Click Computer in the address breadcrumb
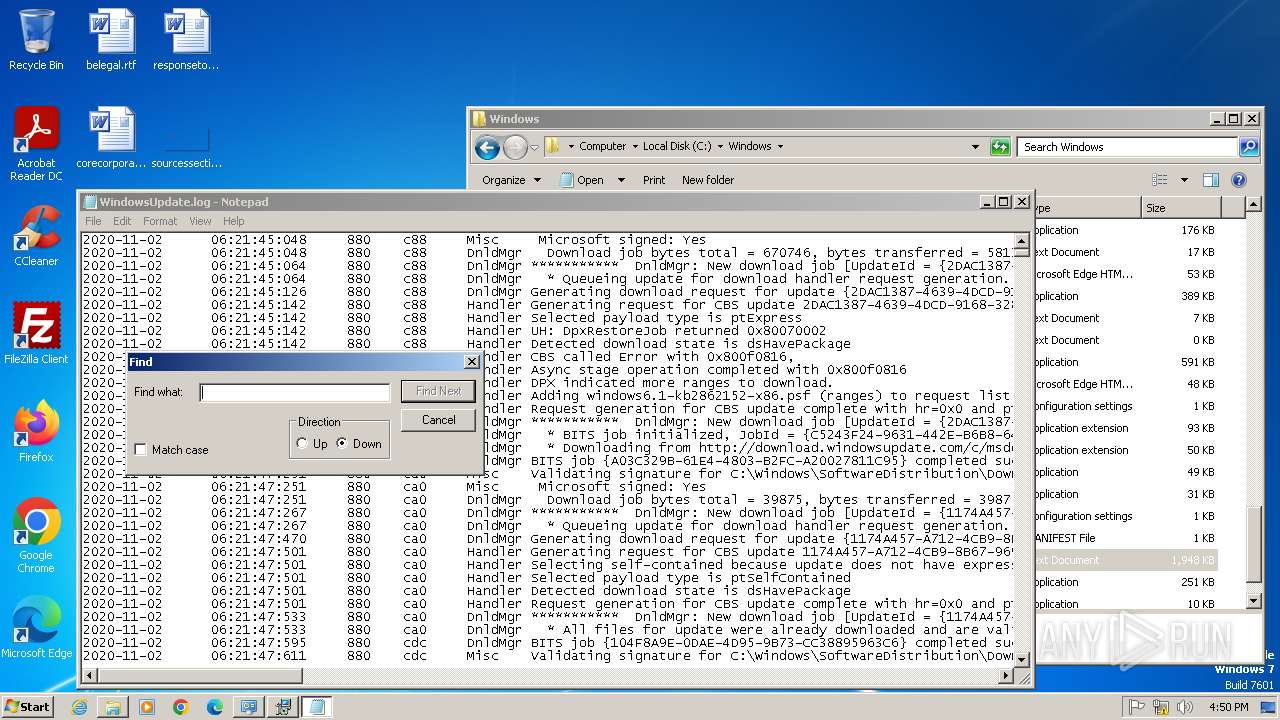The image size is (1280, 720). [603, 146]
